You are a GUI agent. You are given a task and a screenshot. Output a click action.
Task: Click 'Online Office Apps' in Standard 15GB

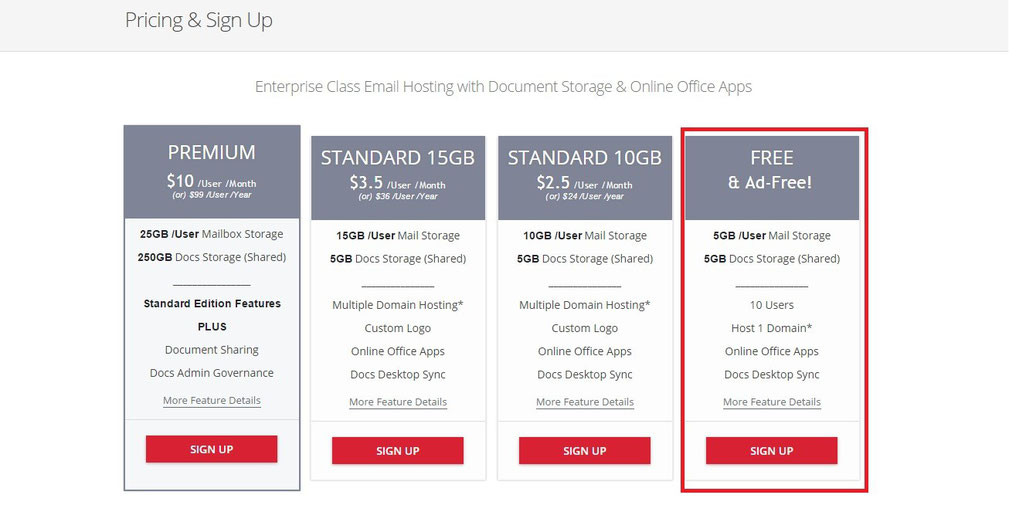pos(398,351)
